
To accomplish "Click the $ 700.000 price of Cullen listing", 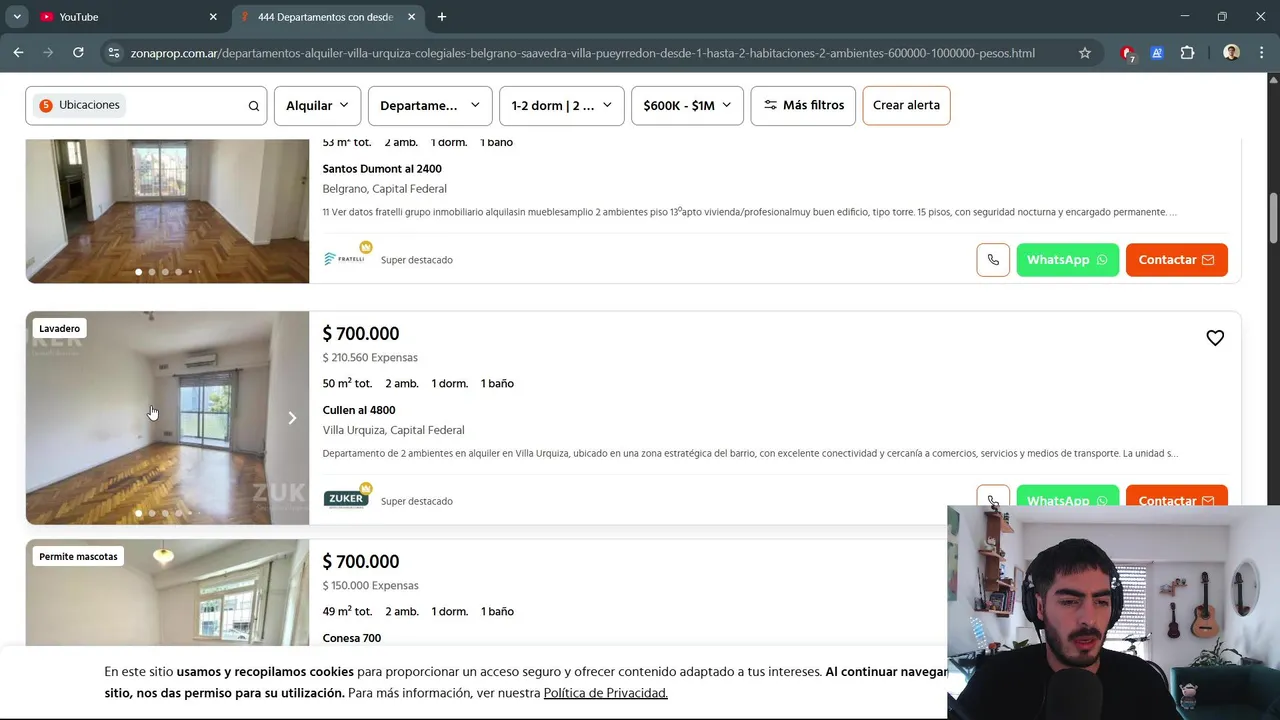I will click(361, 334).
